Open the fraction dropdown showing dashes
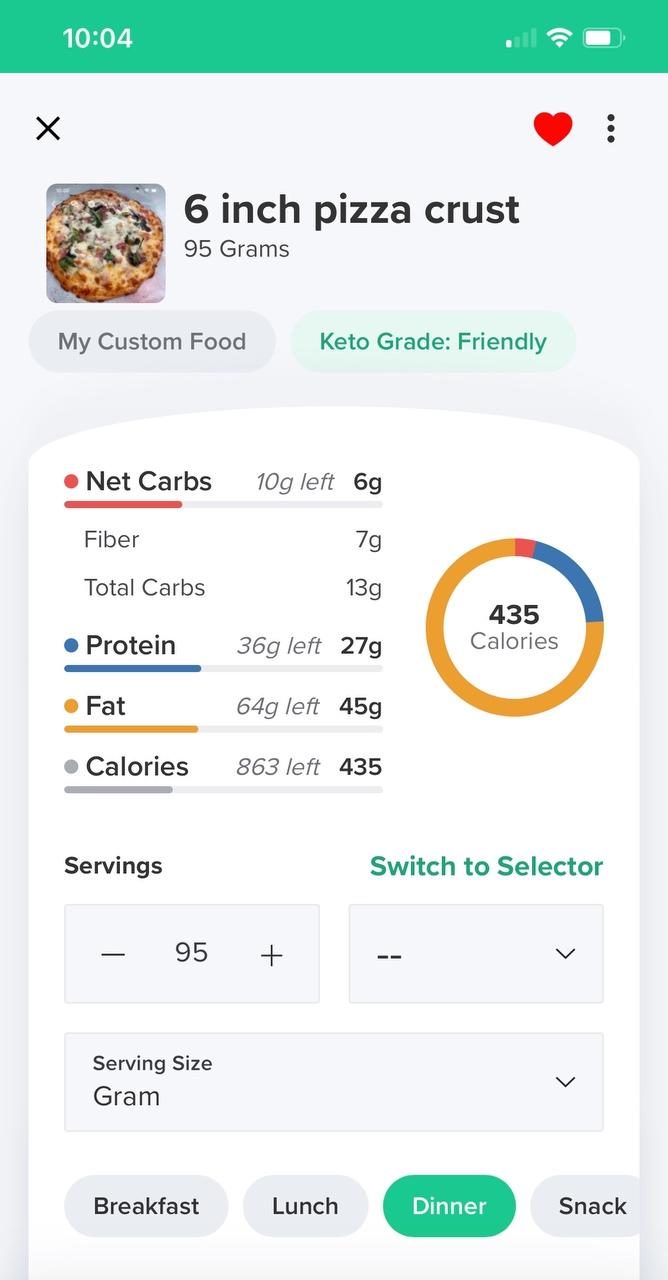The image size is (668, 1280). (476, 954)
